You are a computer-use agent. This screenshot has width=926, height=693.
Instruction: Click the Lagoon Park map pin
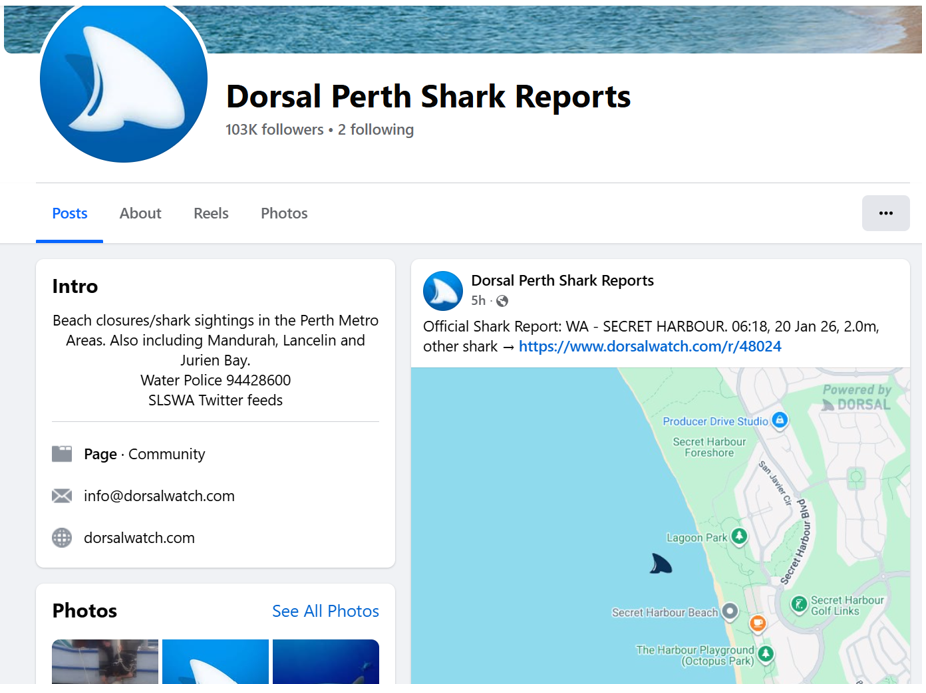(x=739, y=537)
